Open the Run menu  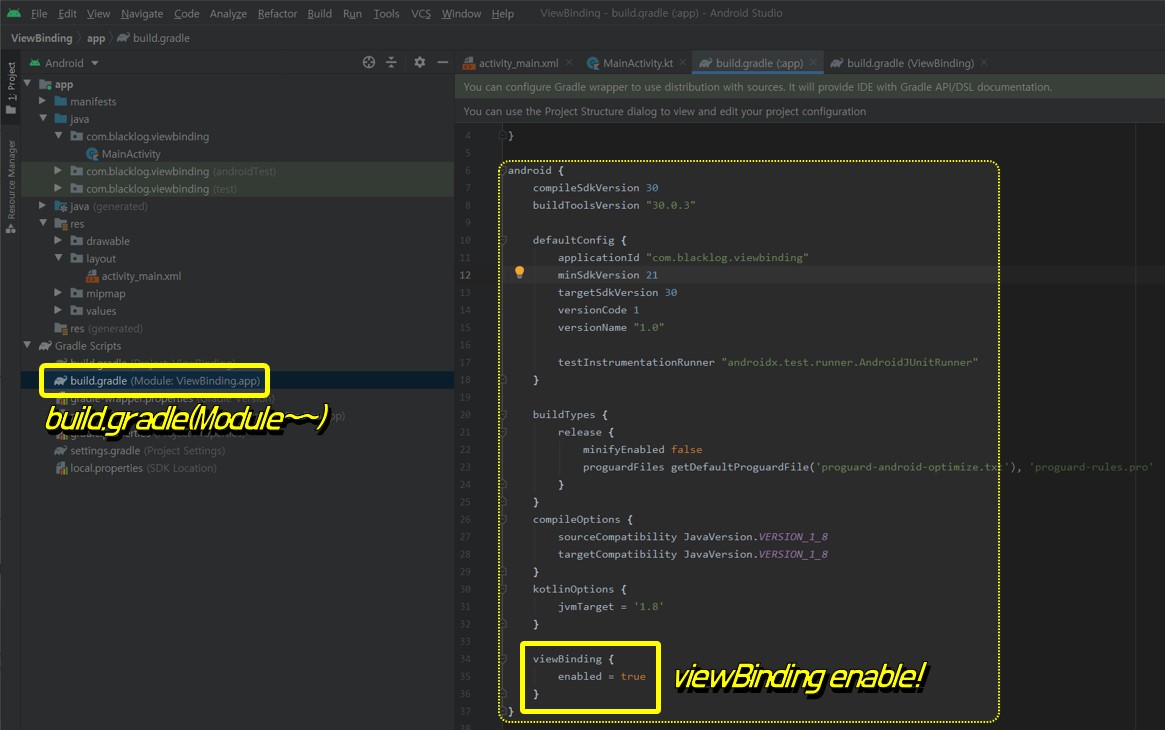tap(352, 13)
